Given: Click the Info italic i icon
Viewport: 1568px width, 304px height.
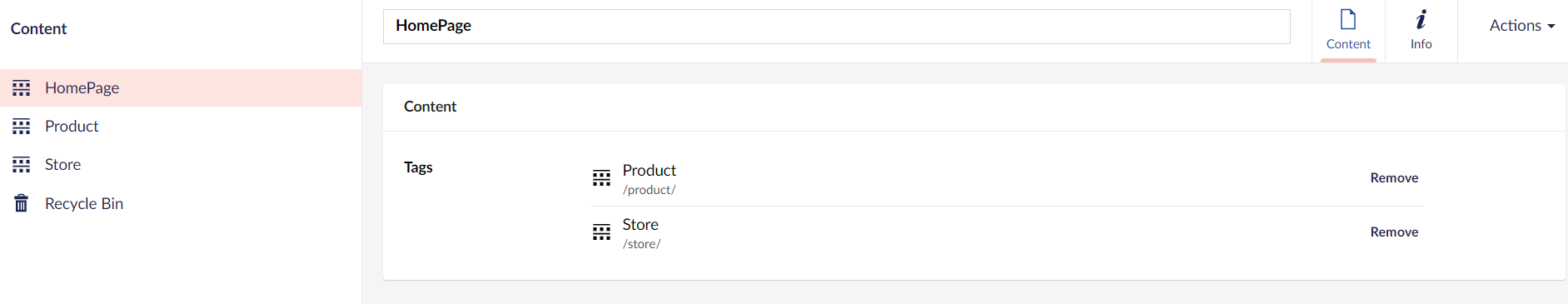Looking at the screenshot, I should pos(1421,19).
